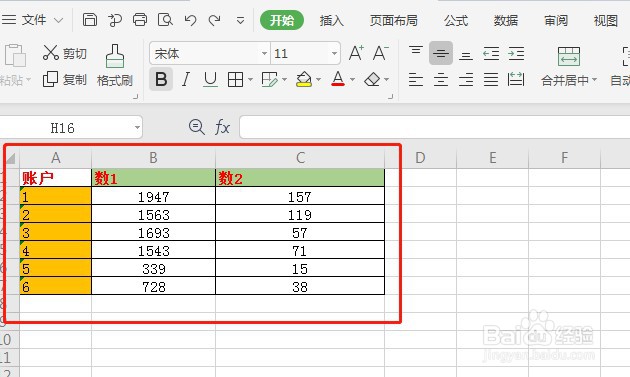Decrease font size with A- icon
Screen dimensions: 630x377
tap(380, 53)
